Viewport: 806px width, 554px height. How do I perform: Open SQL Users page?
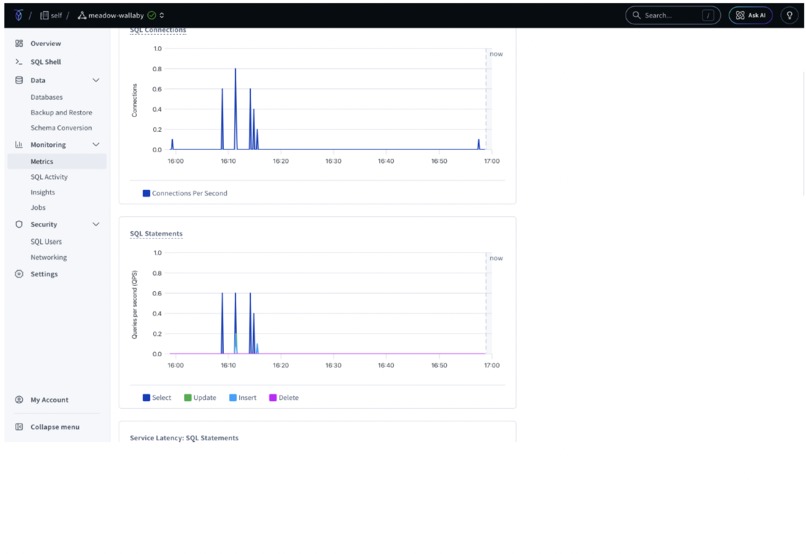pyautogui.click(x=46, y=242)
